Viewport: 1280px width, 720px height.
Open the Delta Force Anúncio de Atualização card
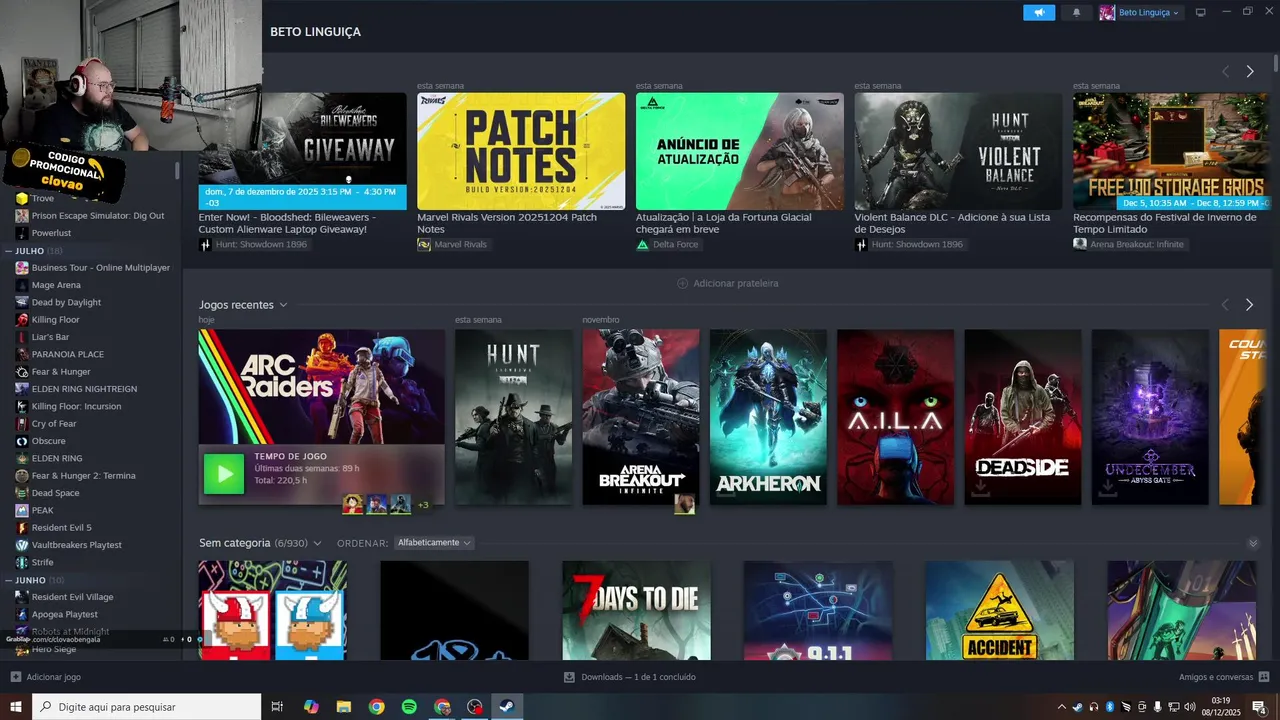pyautogui.click(x=740, y=151)
